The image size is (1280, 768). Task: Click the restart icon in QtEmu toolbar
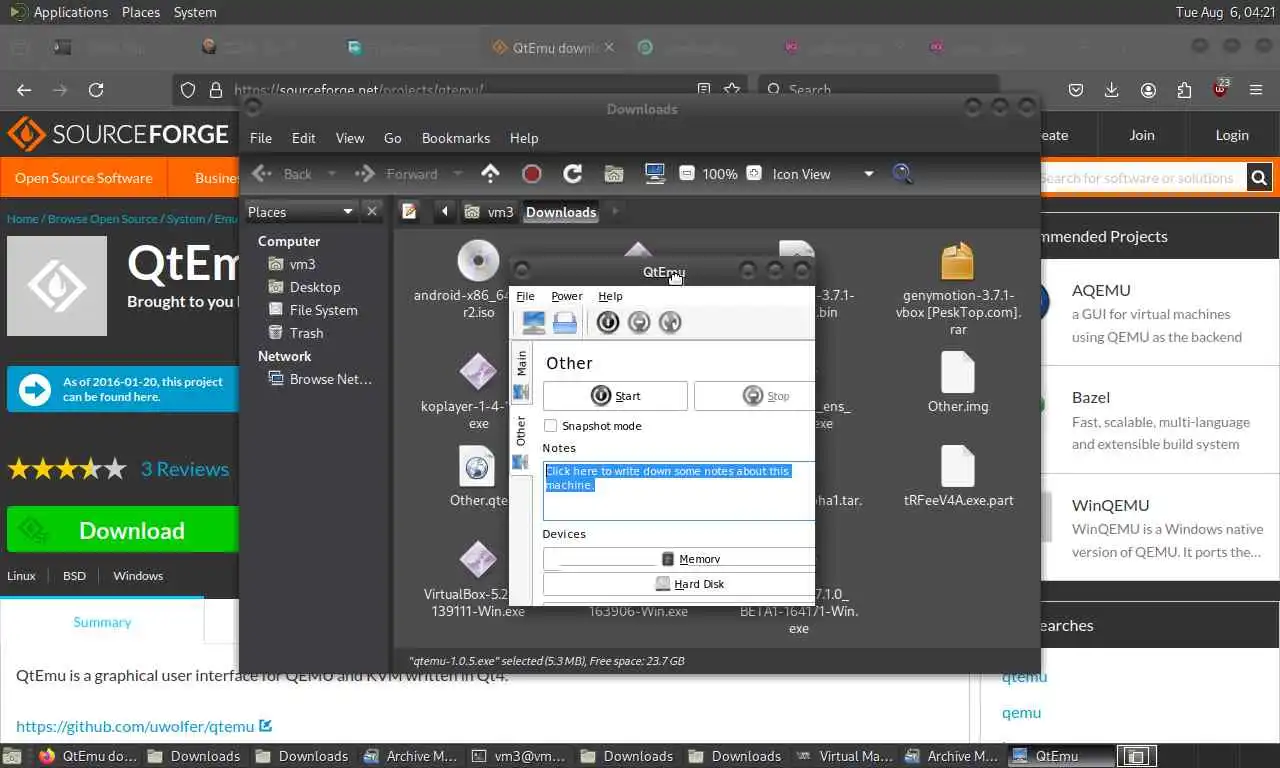670,322
